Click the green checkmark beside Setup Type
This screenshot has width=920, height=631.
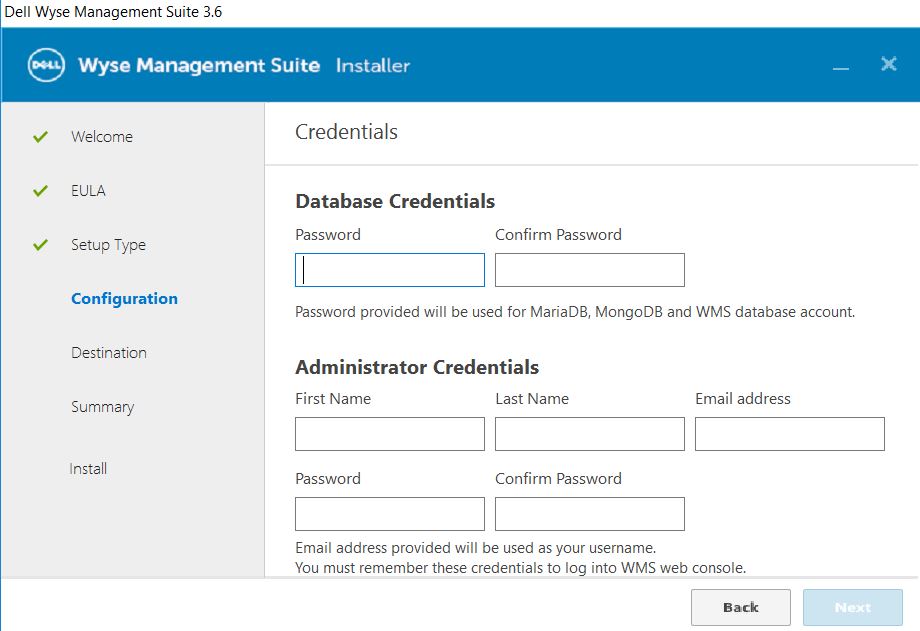pyautogui.click(x=40, y=245)
